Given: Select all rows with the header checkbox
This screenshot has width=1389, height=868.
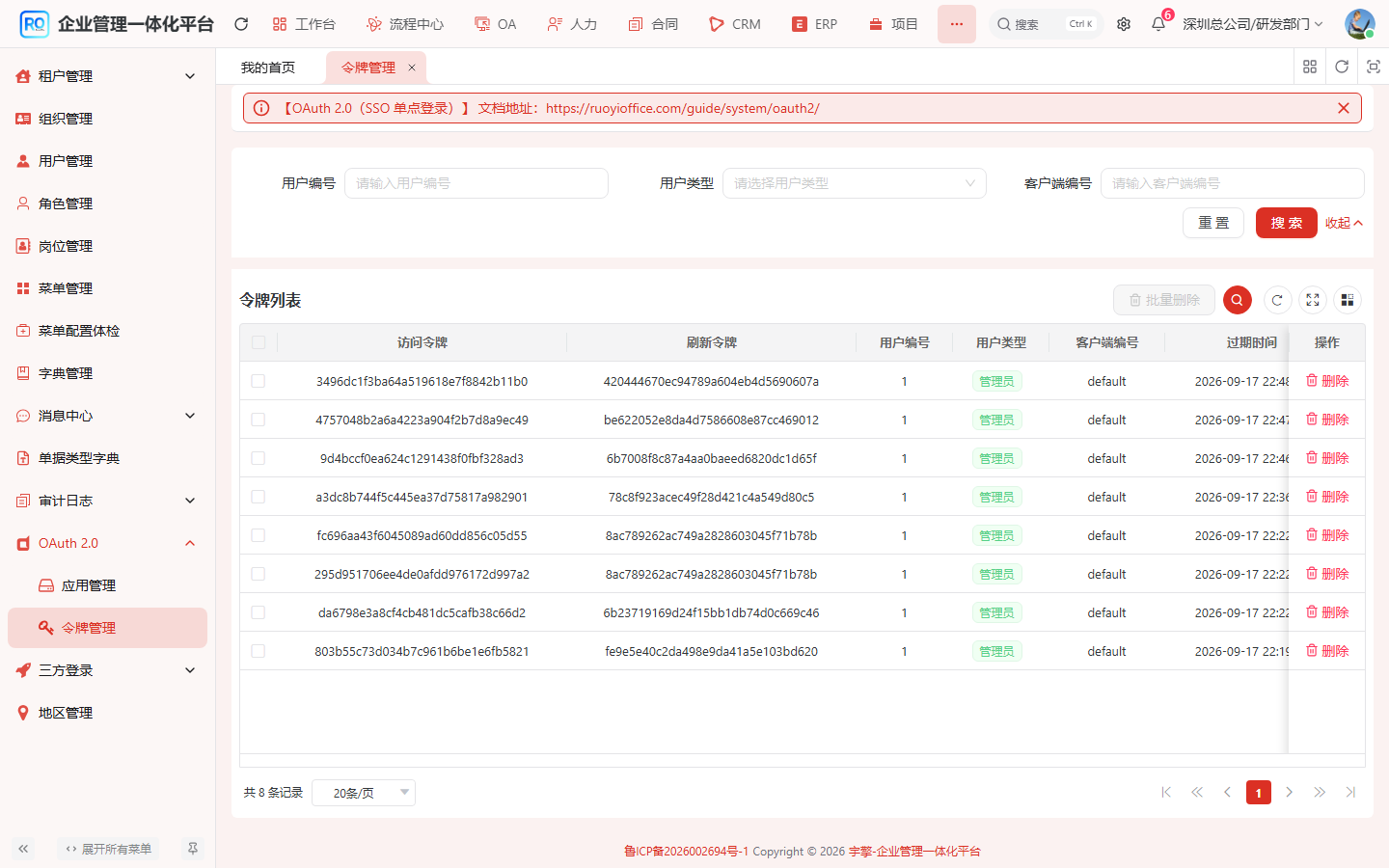Looking at the screenshot, I should pyautogui.click(x=258, y=342).
